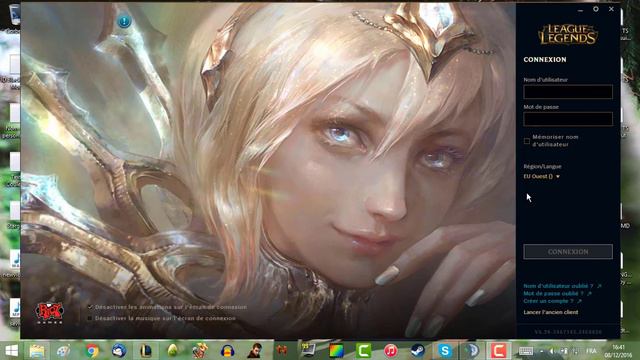This screenshot has width=640, height=360.
Task: Open File Explorer from taskbar
Action: pos(37,351)
